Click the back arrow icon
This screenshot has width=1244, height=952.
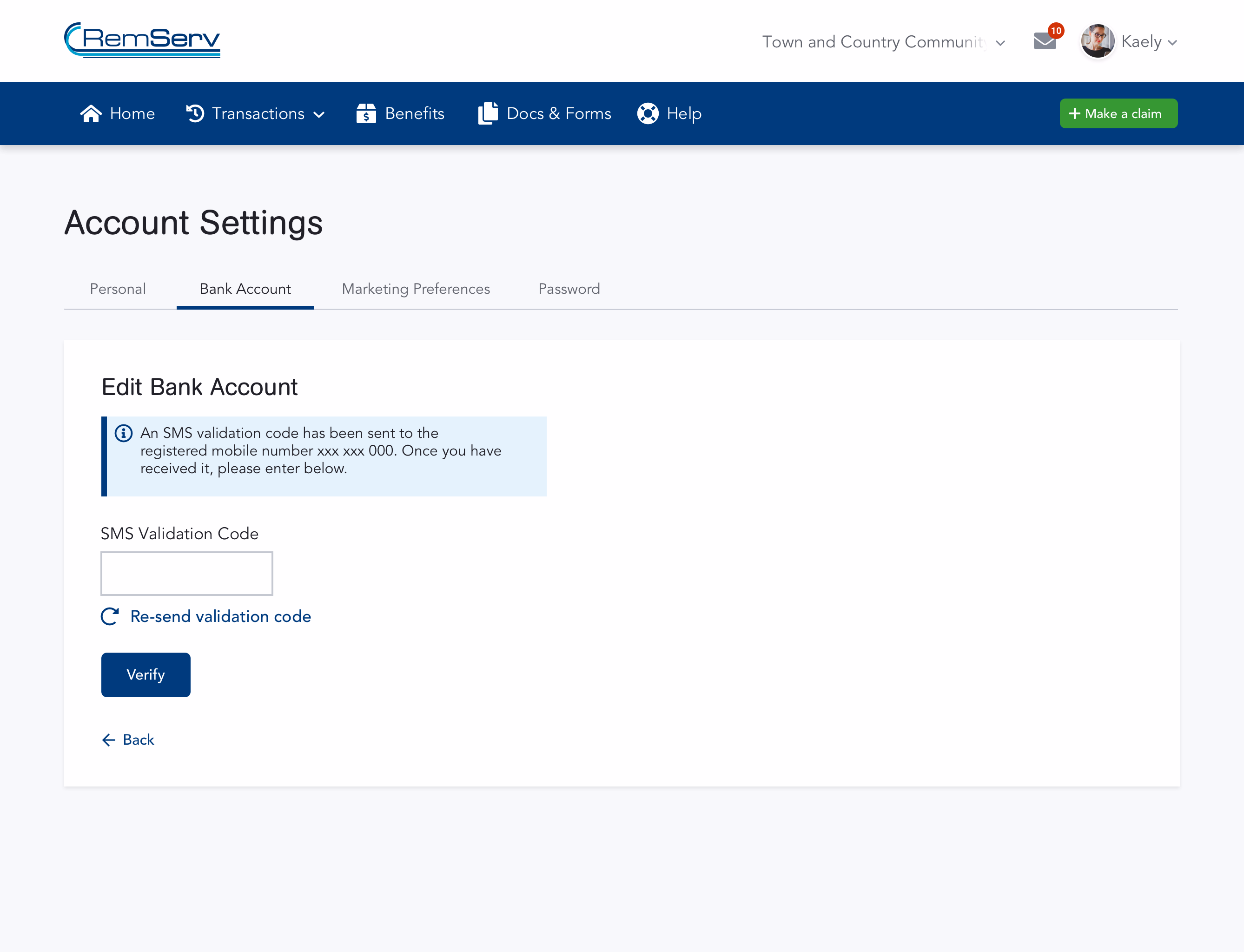pyautogui.click(x=109, y=740)
